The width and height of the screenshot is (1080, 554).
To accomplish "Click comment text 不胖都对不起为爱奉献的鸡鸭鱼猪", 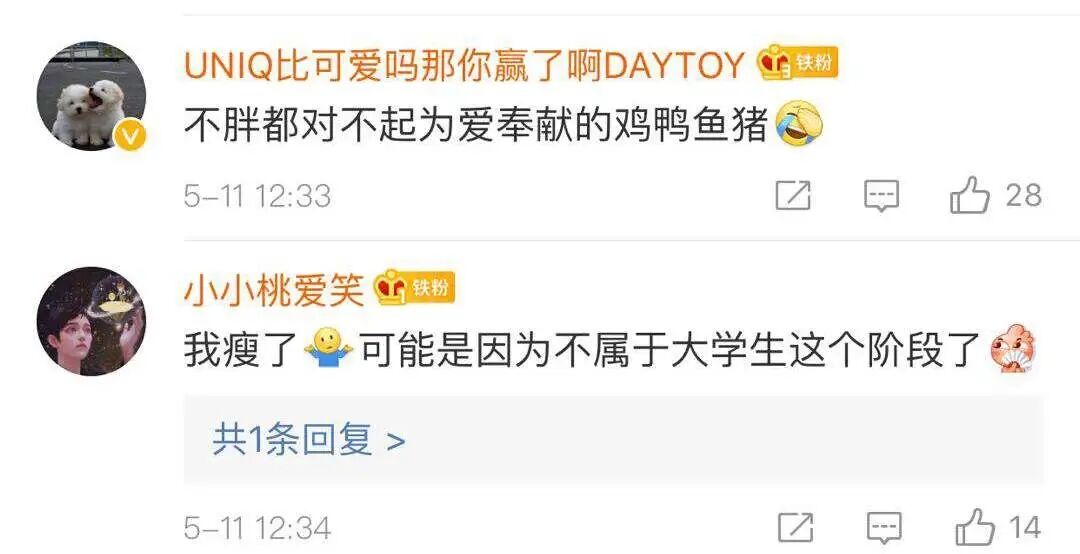I will click(x=476, y=127).
